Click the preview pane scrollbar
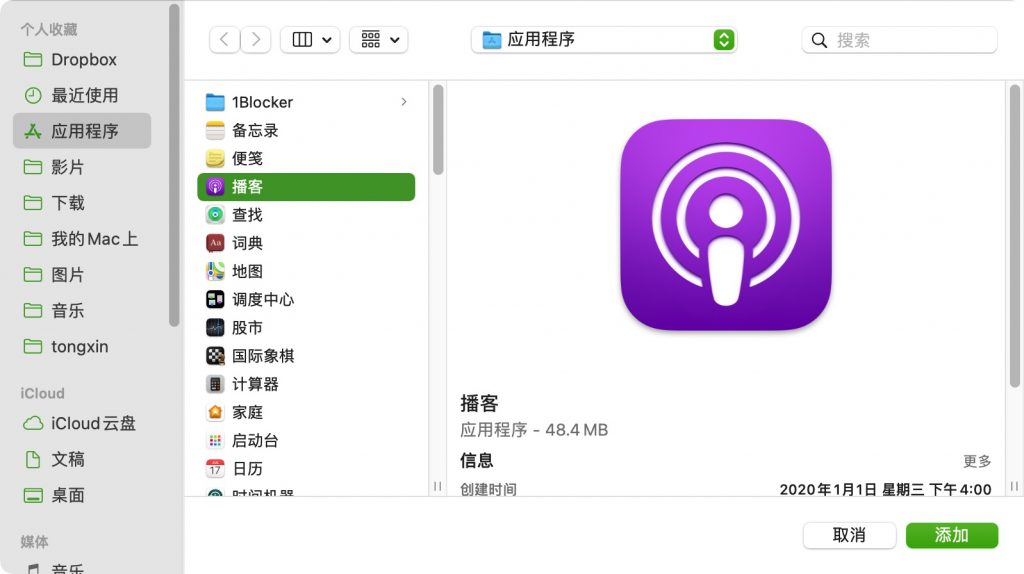This screenshot has width=1024, height=574. tap(1014, 235)
